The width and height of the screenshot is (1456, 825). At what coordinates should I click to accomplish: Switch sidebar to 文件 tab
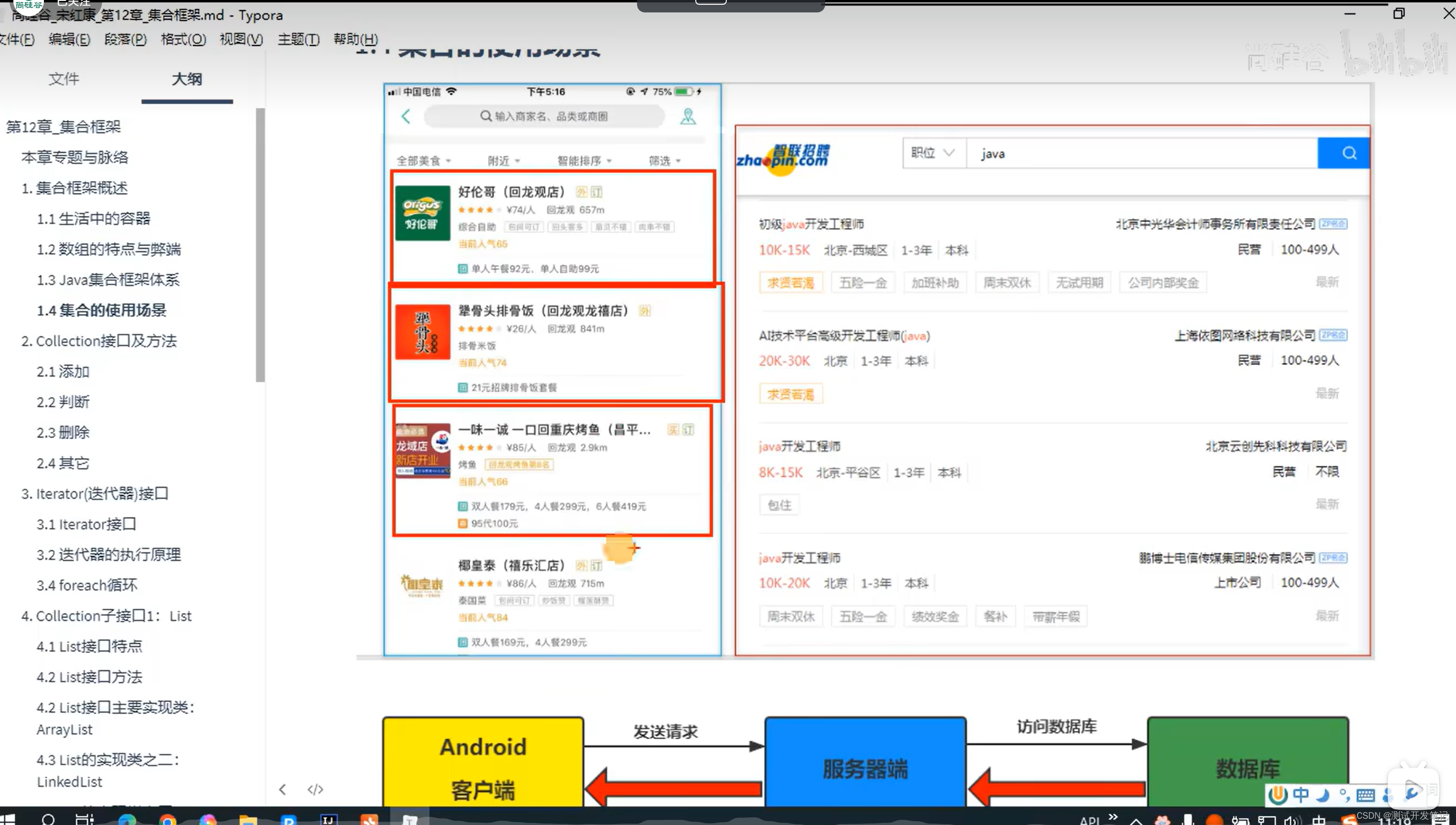pos(64,79)
